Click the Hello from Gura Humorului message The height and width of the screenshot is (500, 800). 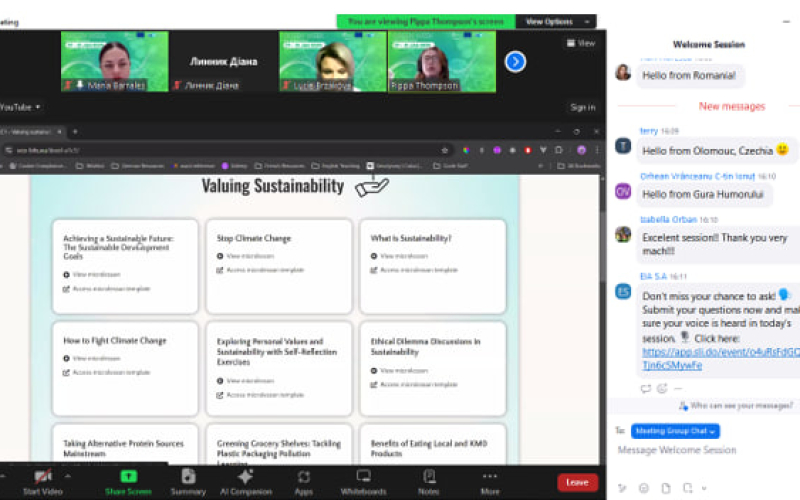tap(703, 194)
